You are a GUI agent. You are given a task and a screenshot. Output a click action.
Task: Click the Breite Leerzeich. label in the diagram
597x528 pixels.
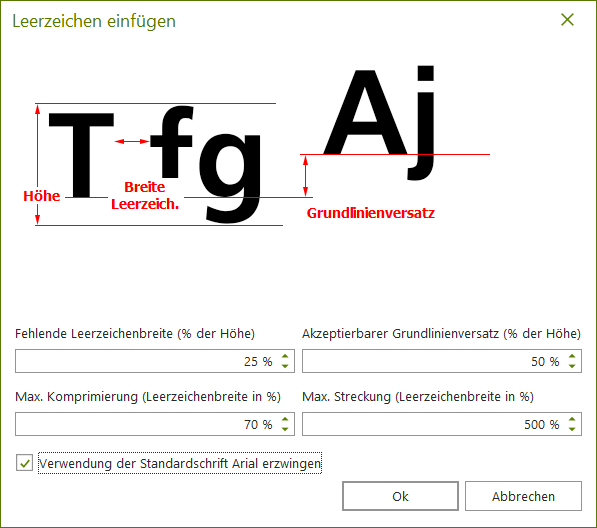(145, 195)
